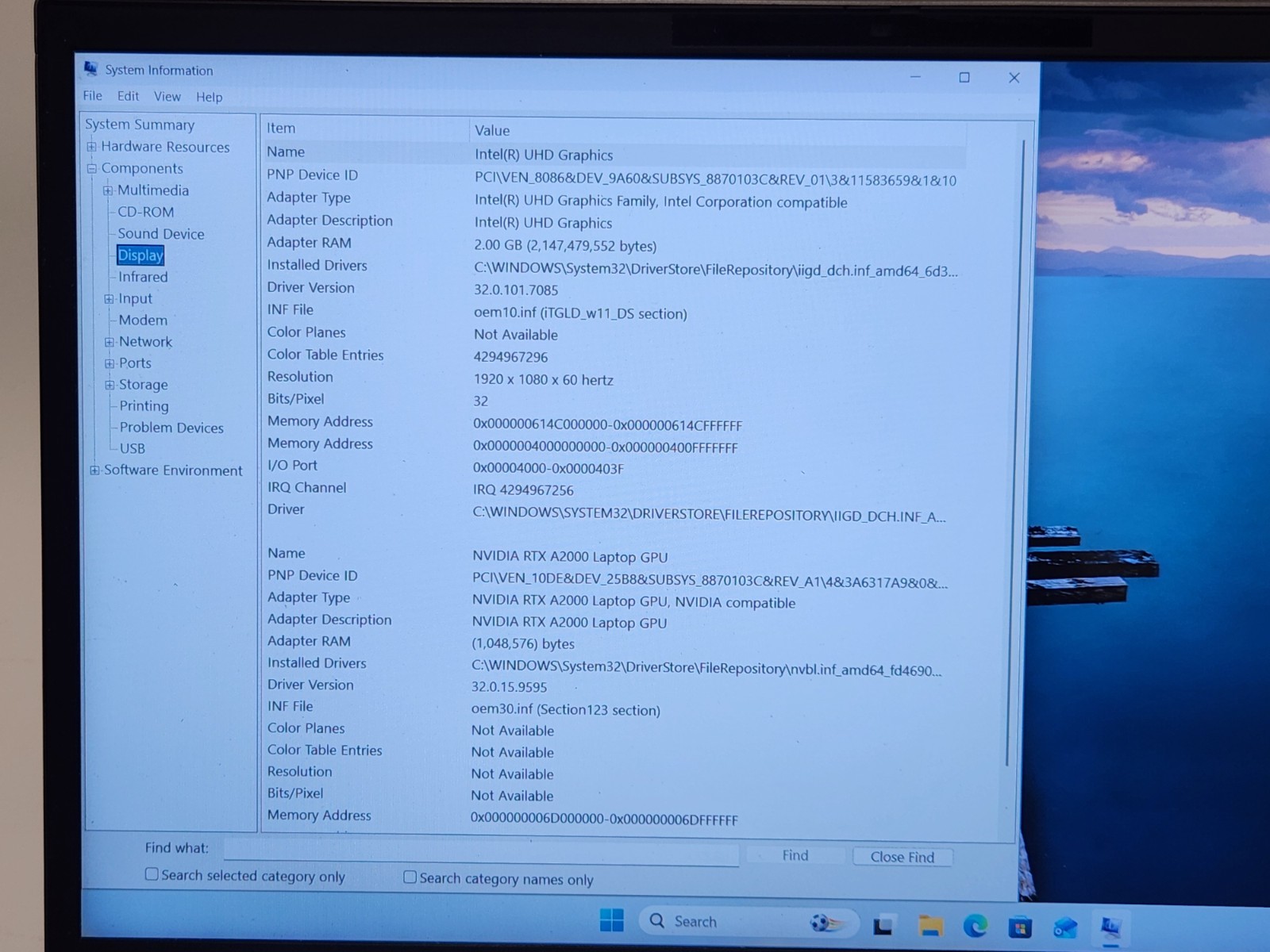
Task: Click the (1,048,576) bytes value
Action: click(523, 644)
